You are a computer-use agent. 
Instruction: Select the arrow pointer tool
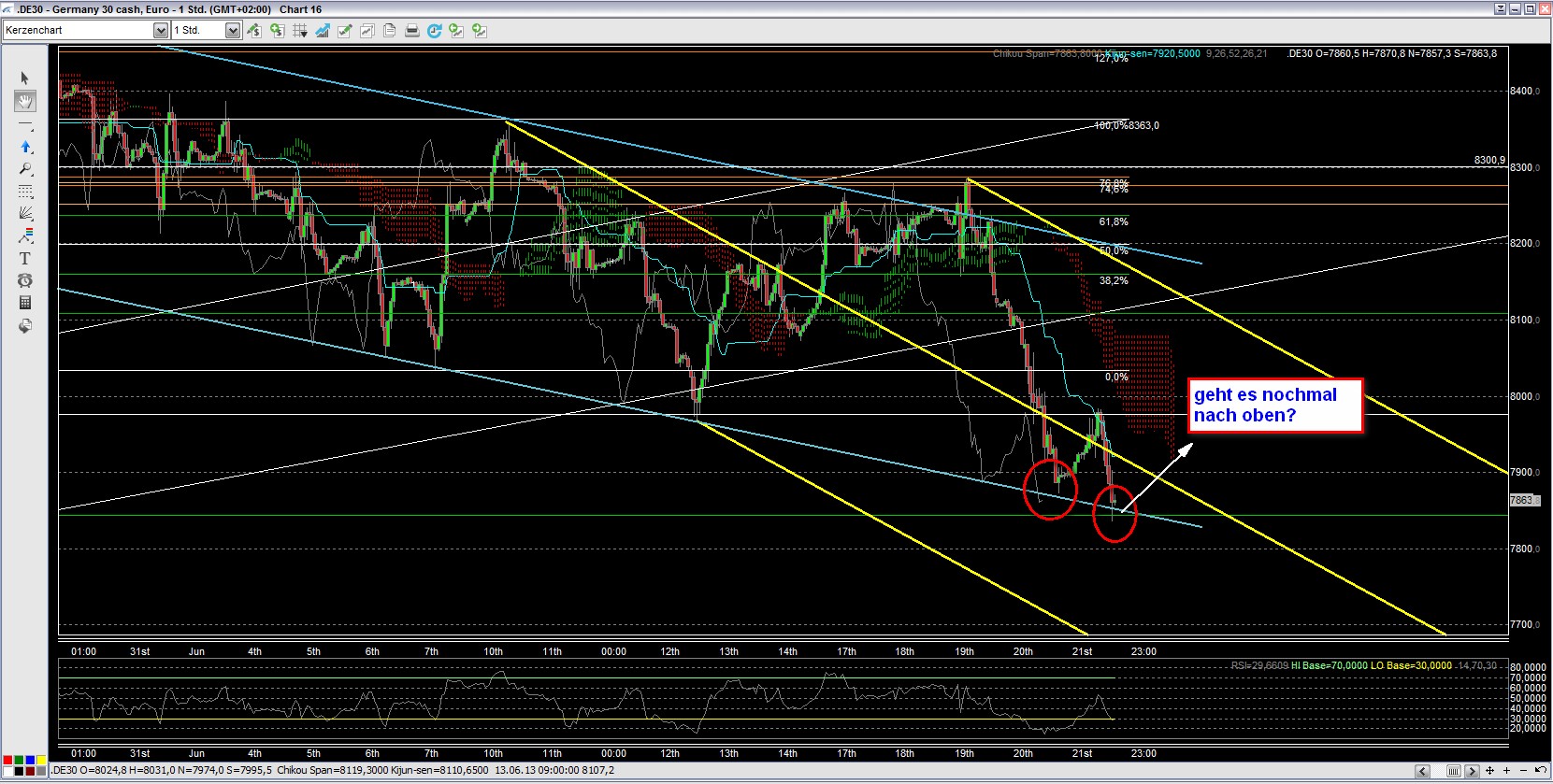[25, 78]
